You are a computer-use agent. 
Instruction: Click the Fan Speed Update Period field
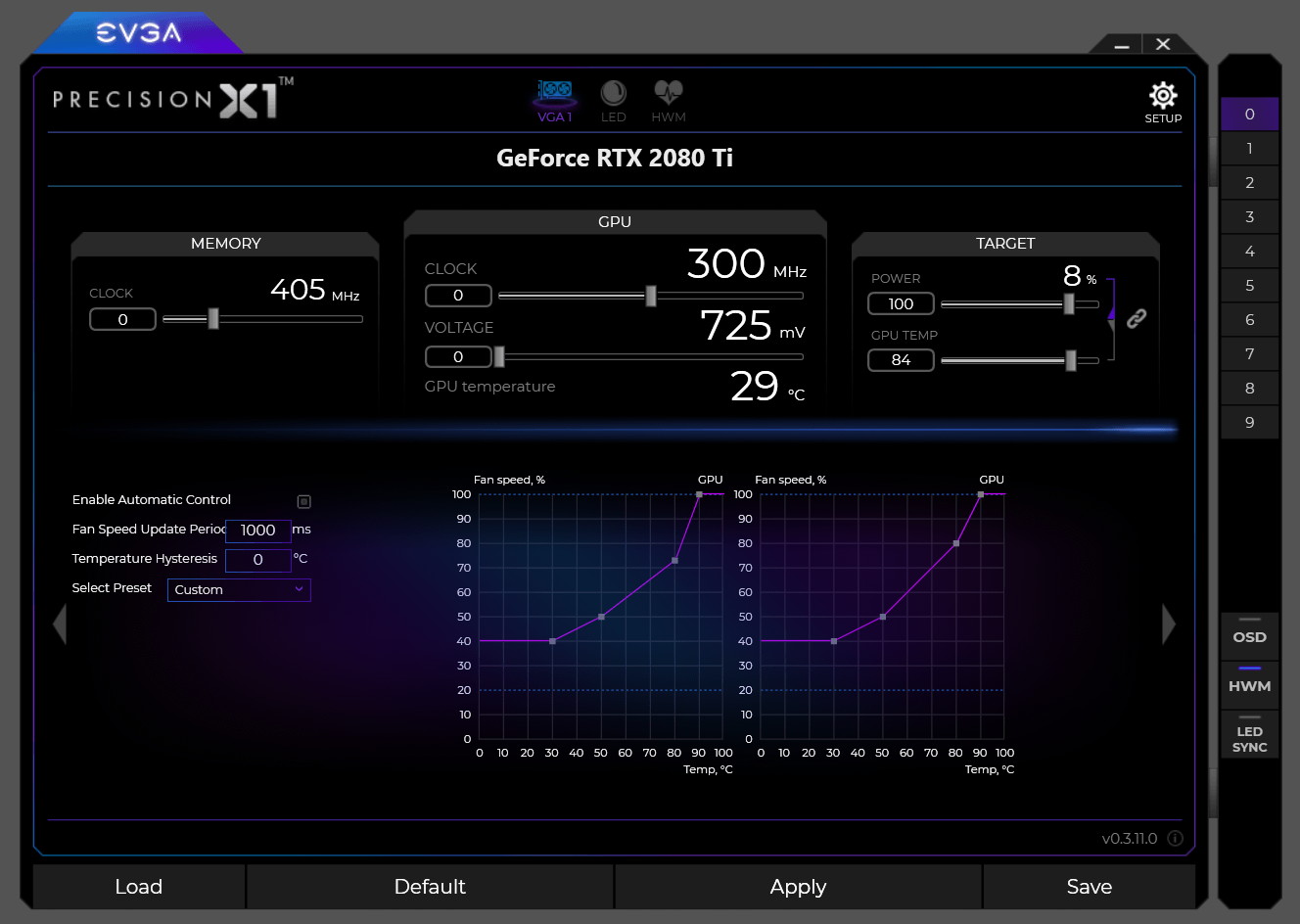tap(258, 530)
